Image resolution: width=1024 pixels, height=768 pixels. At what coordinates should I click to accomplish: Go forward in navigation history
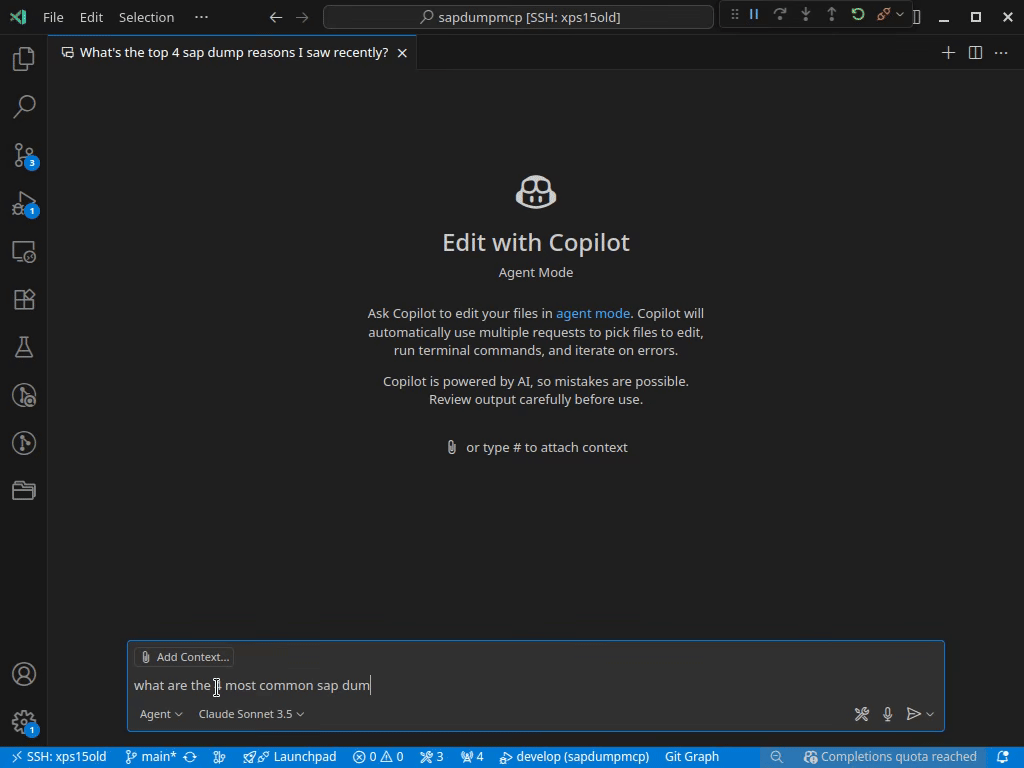click(x=302, y=17)
